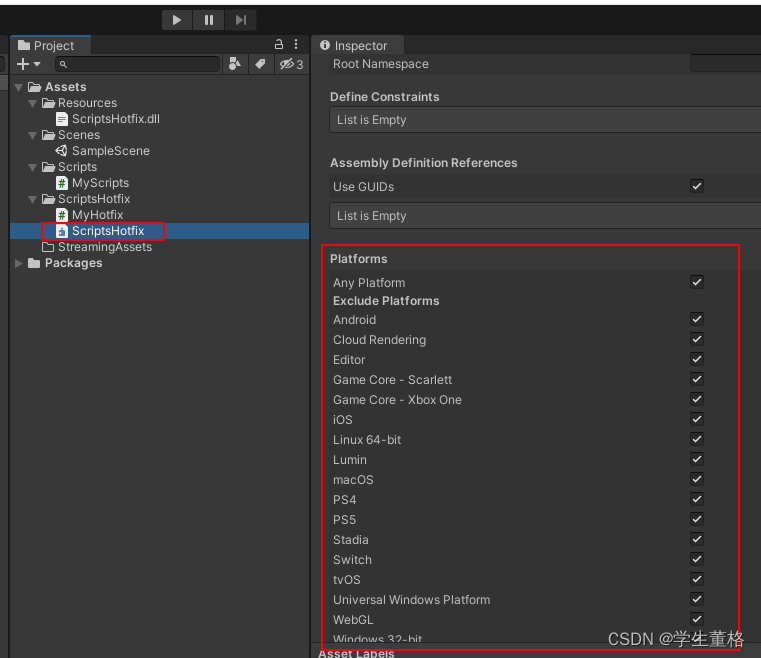Expand the Packages folder arrow
This screenshot has height=658, width=761.
click(19, 263)
